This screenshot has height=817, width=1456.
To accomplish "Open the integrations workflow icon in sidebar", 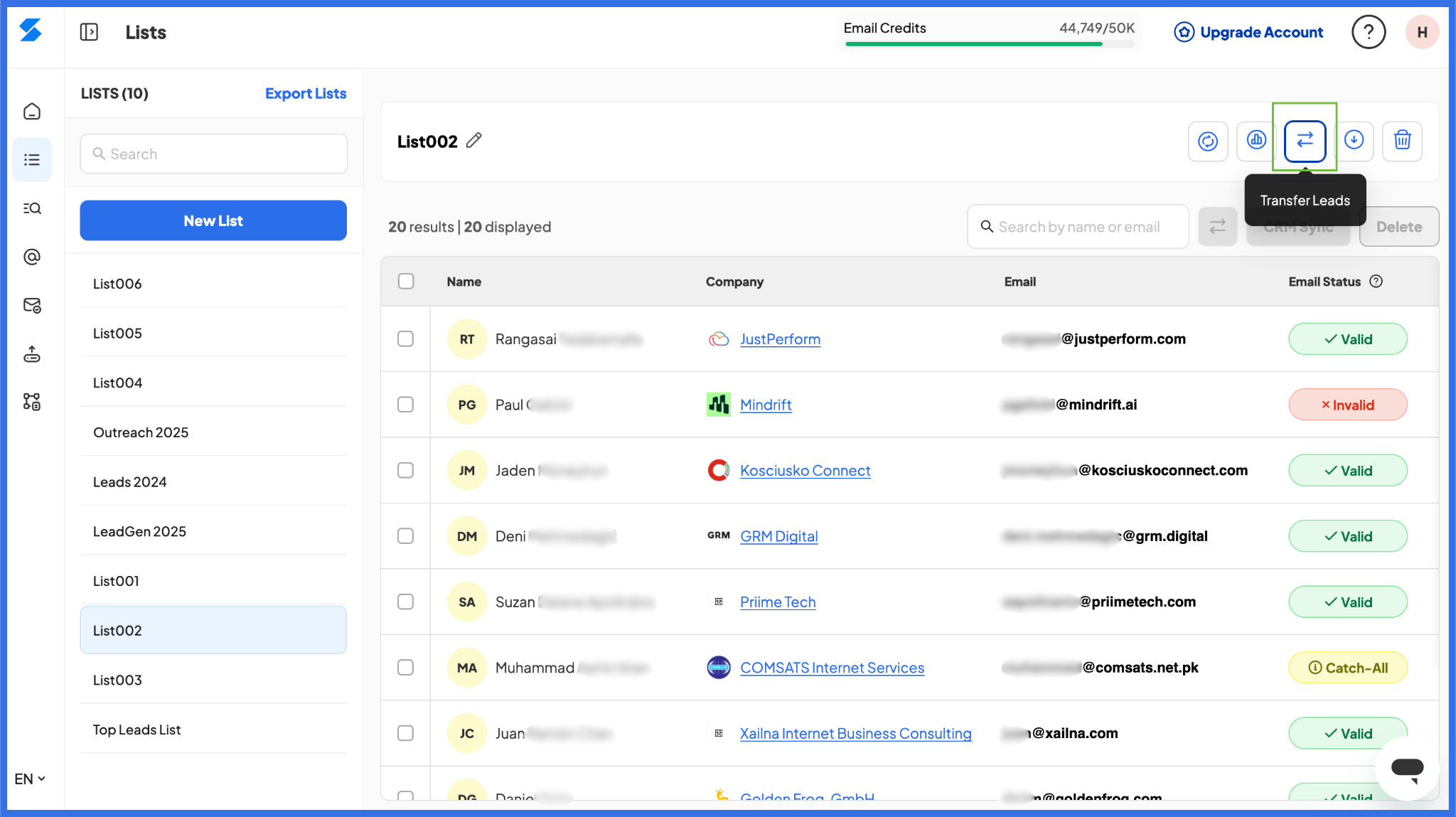I will coord(32,402).
